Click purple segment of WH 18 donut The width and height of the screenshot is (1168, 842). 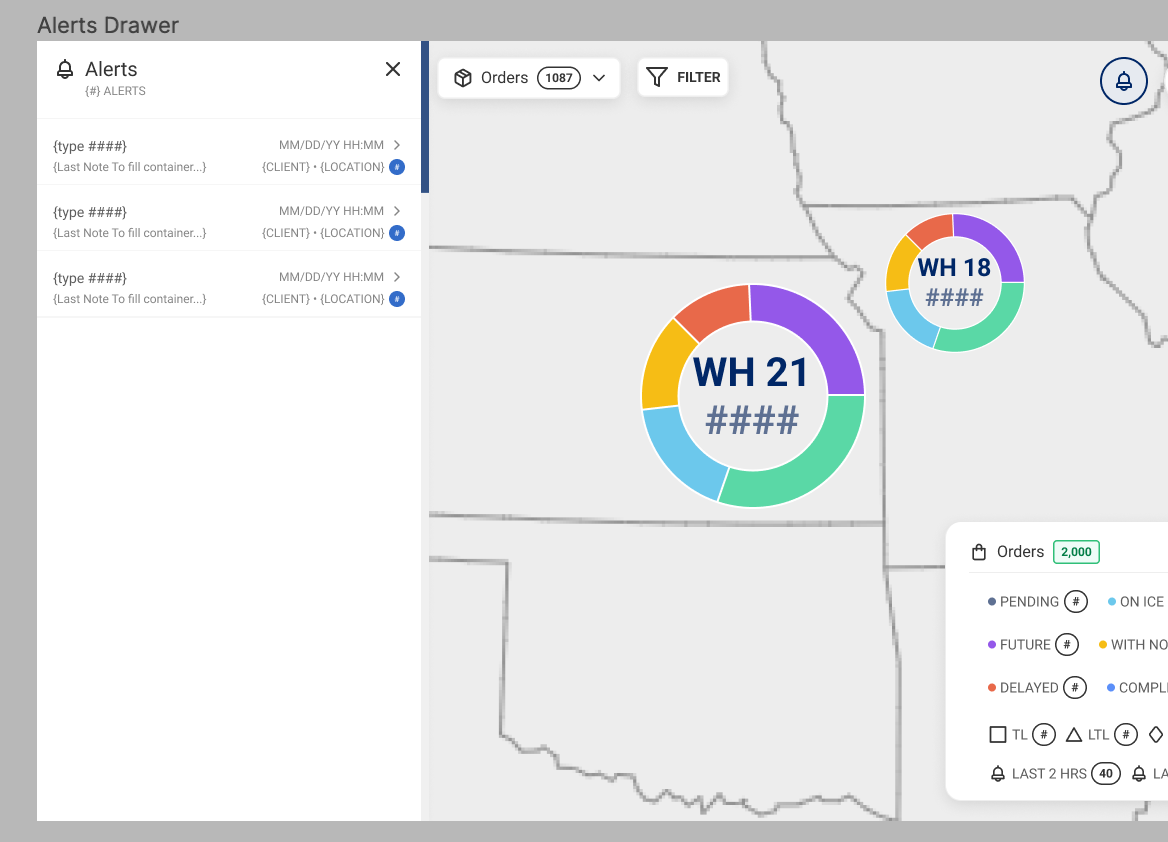[x=995, y=241]
